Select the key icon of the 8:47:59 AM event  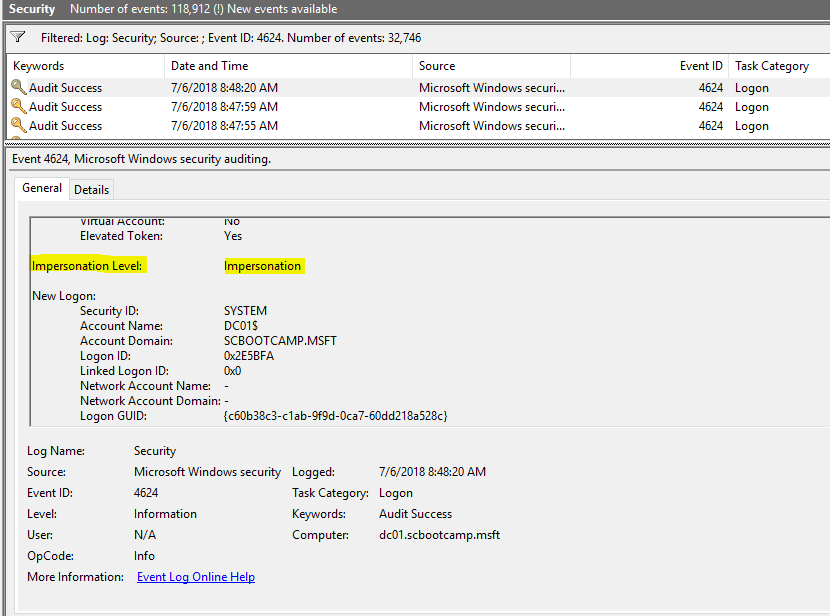(x=19, y=106)
